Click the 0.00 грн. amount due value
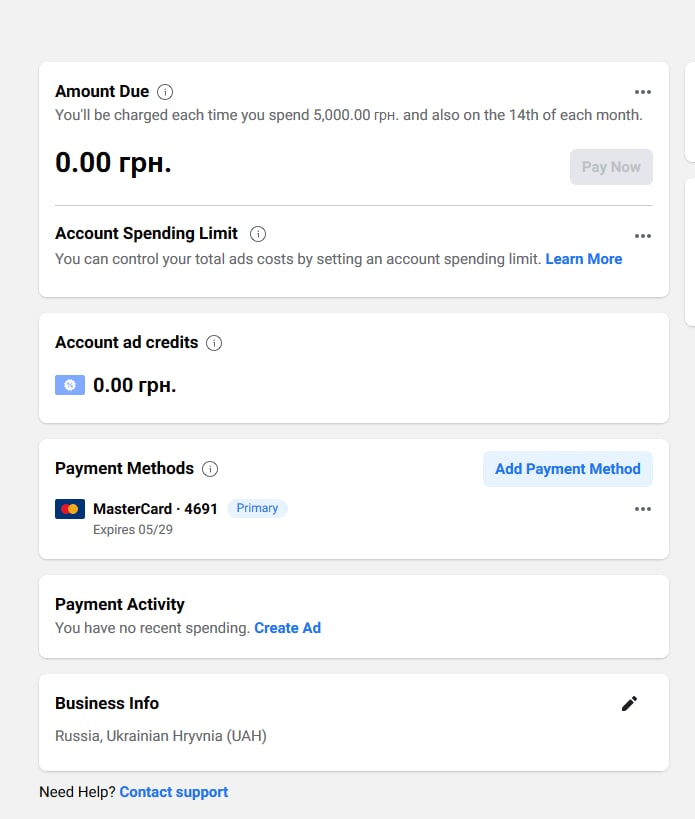Screen dimensions: 695x819 [x=113, y=162]
